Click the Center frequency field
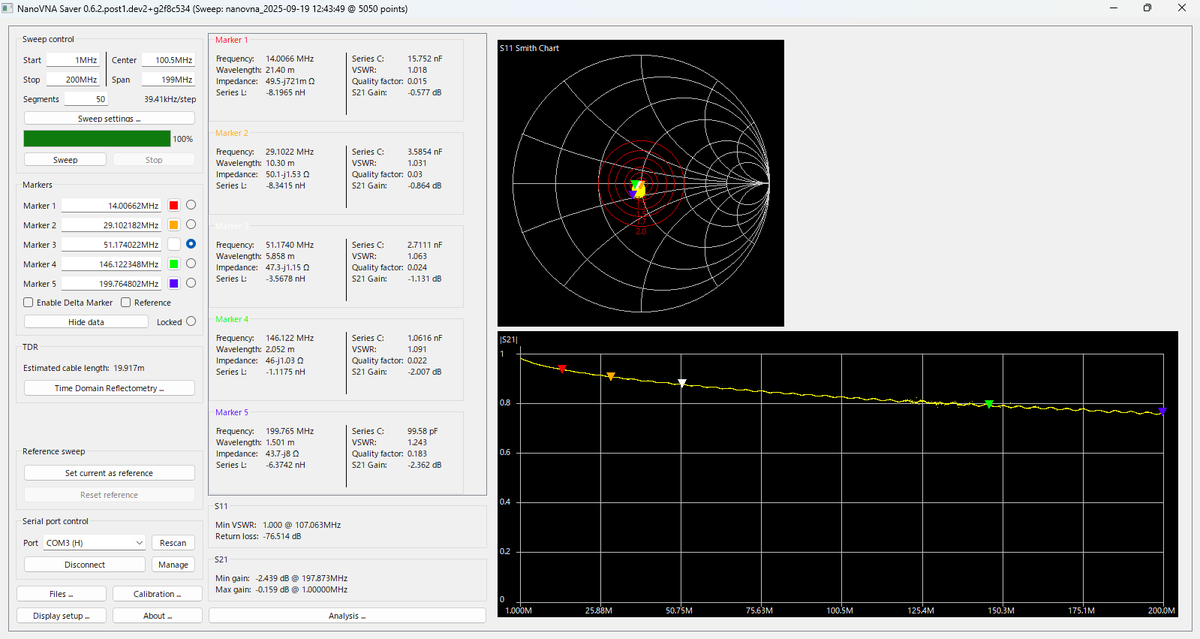The image size is (1200, 639). 168,60
